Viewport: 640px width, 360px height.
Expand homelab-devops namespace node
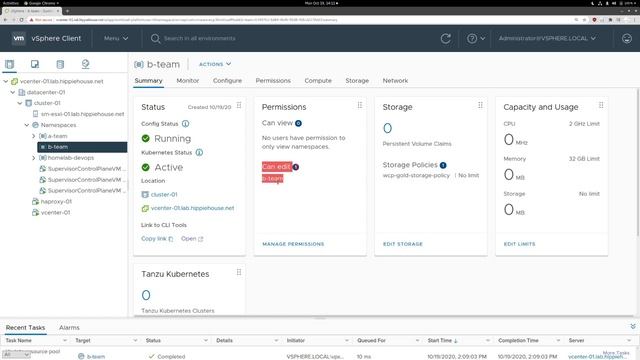click(33, 158)
